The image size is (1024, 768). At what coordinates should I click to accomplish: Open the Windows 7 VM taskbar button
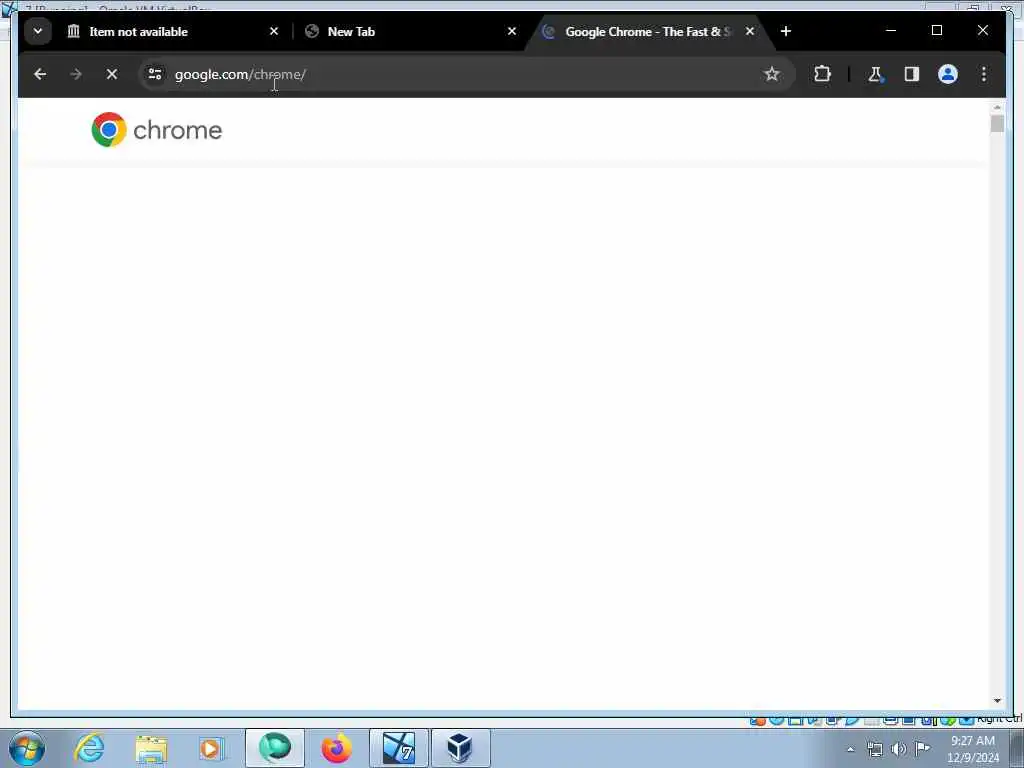pyautogui.click(x=399, y=748)
